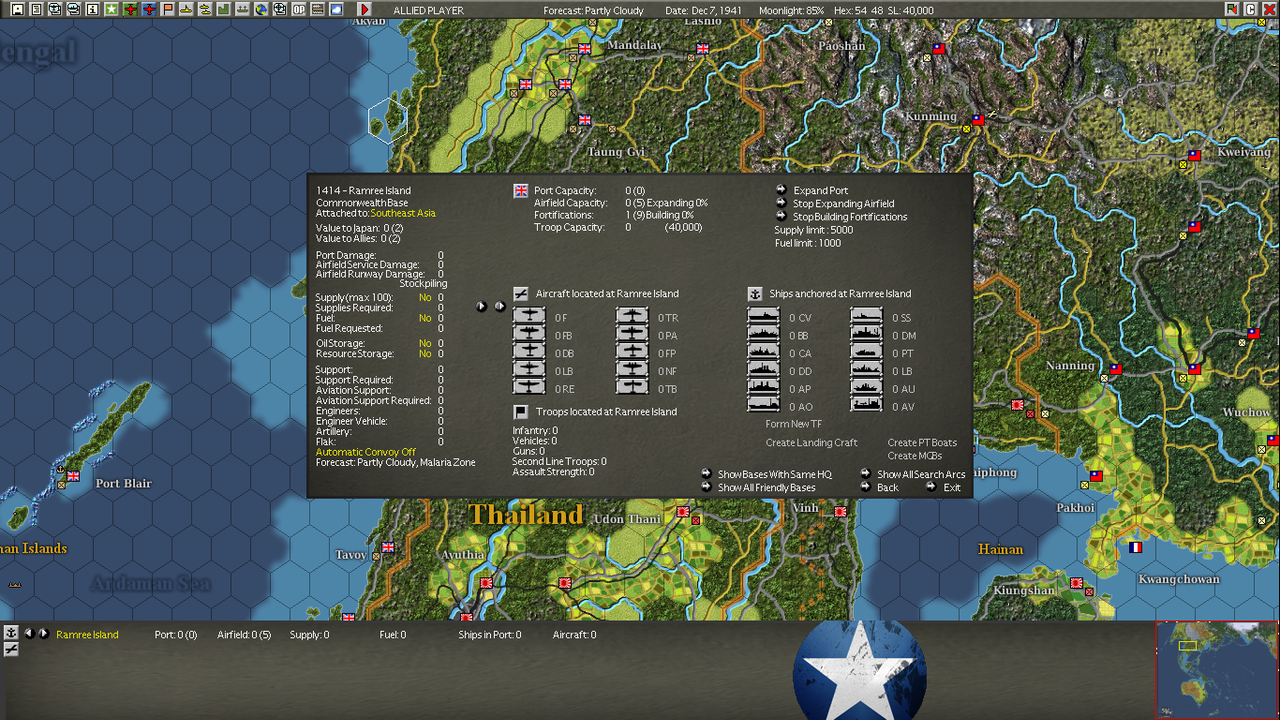This screenshot has width=1280, height=720.
Task: Select red plane on blue background icon
Action: coord(149,10)
